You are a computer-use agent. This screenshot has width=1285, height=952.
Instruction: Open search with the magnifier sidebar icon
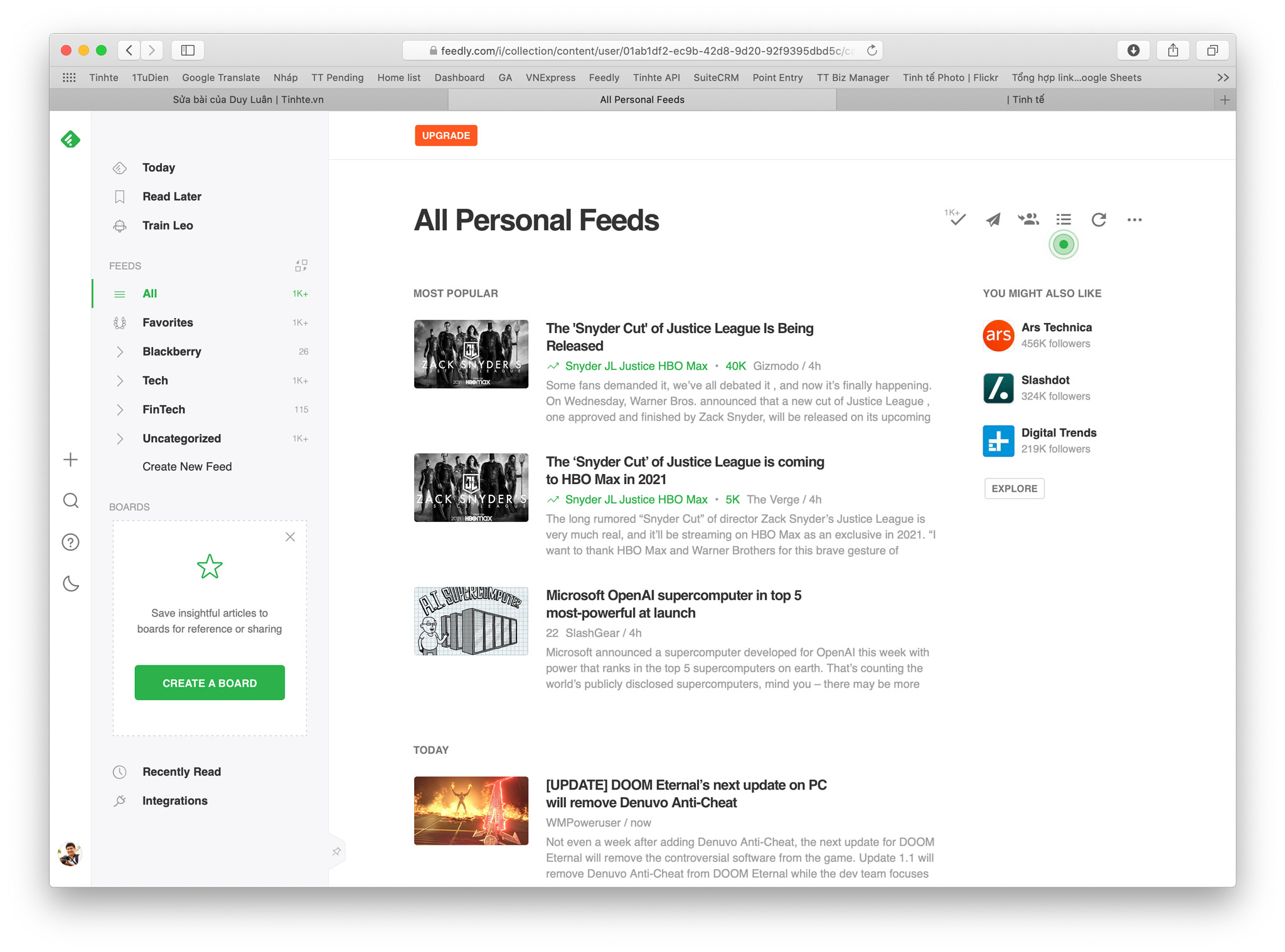[x=71, y=500]
